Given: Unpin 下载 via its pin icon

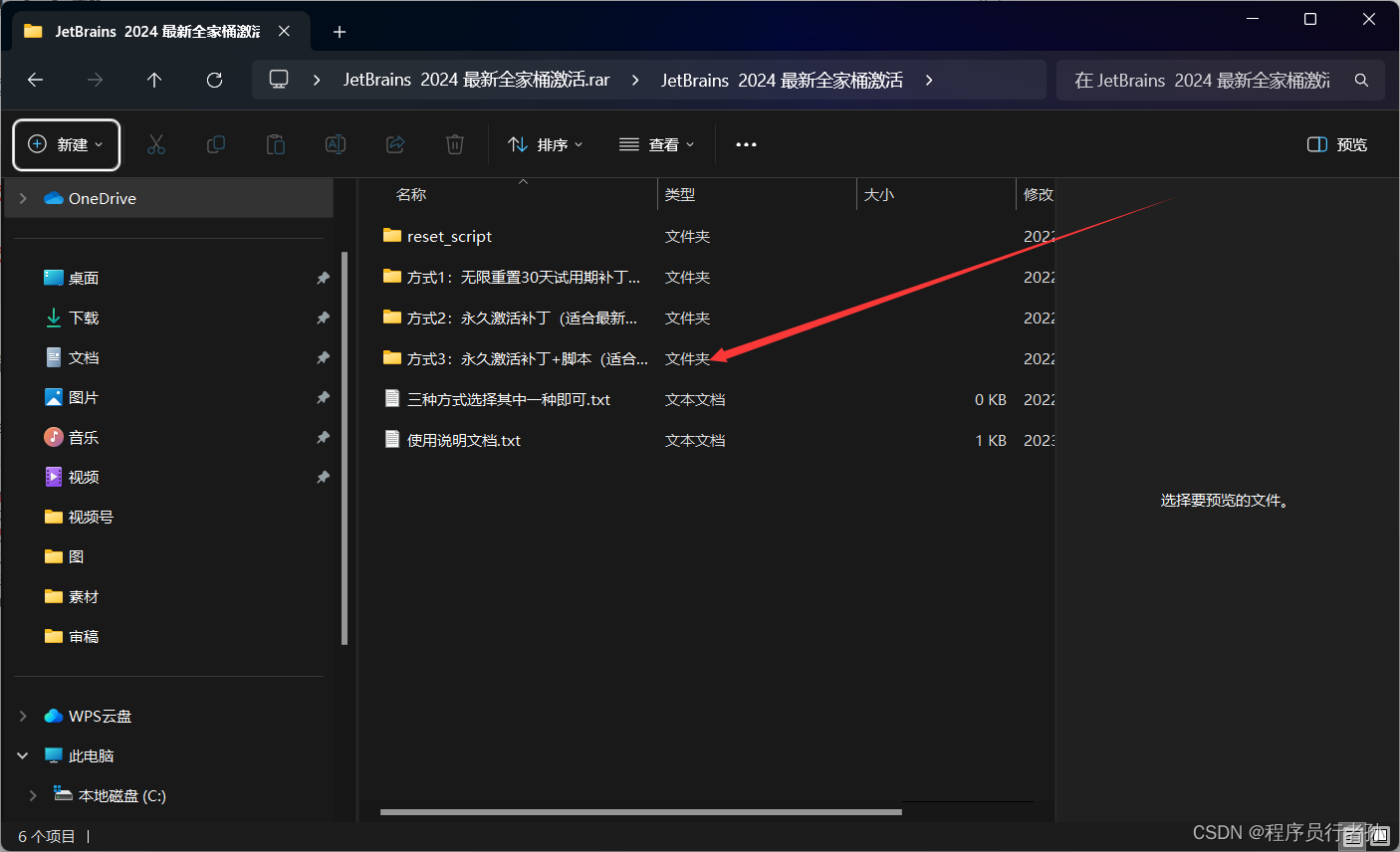Looking at the screenshot, I should click(323, 318).
